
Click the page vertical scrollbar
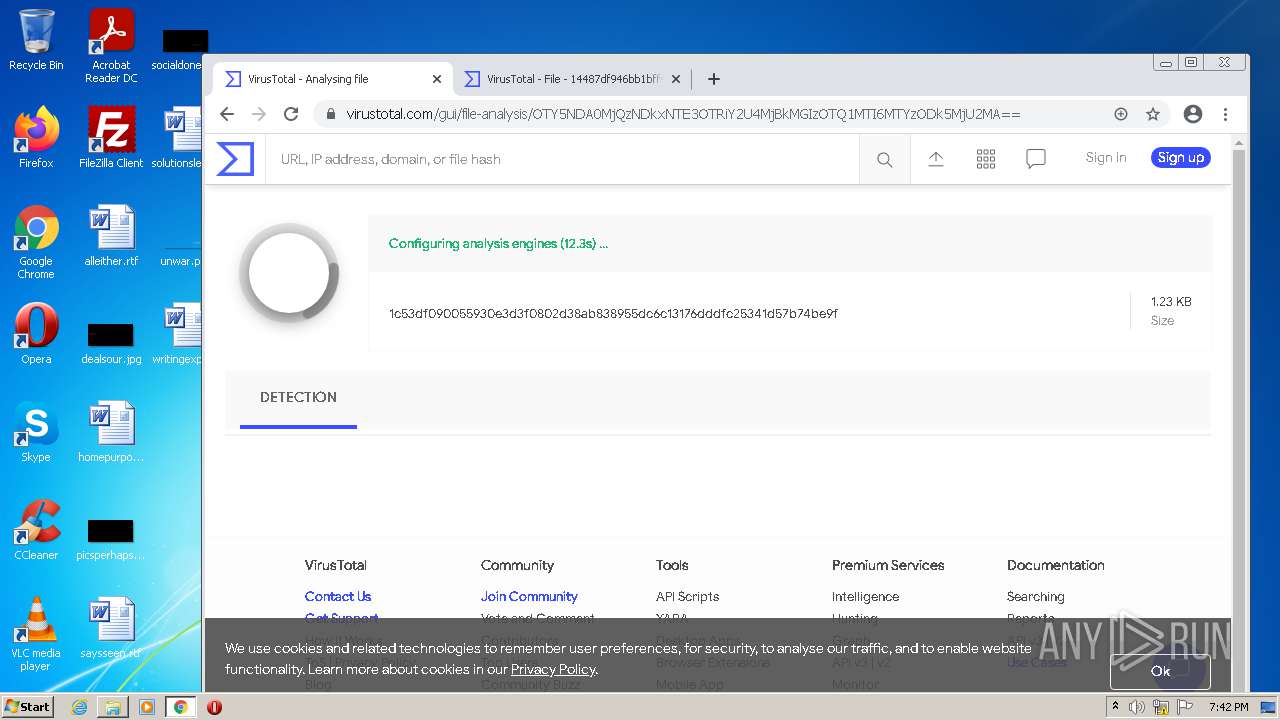tap(1239, 410)
